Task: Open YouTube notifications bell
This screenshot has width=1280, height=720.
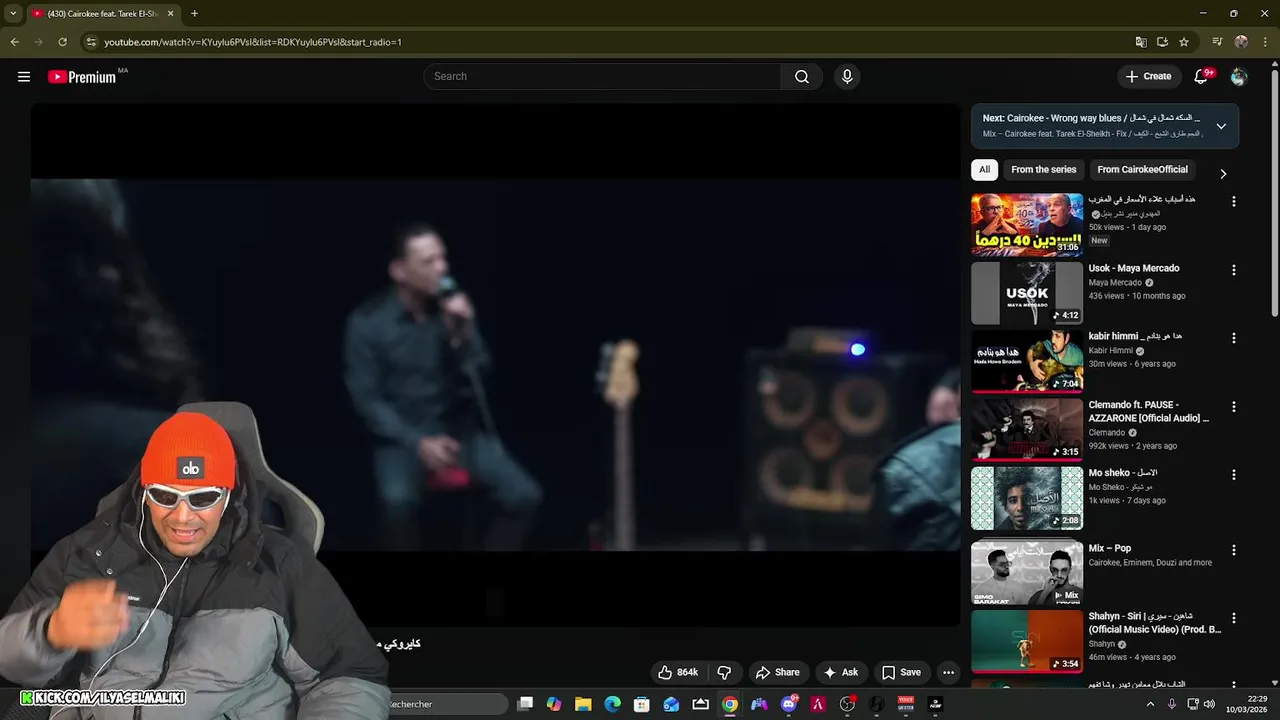Action: pos(1202,77)
